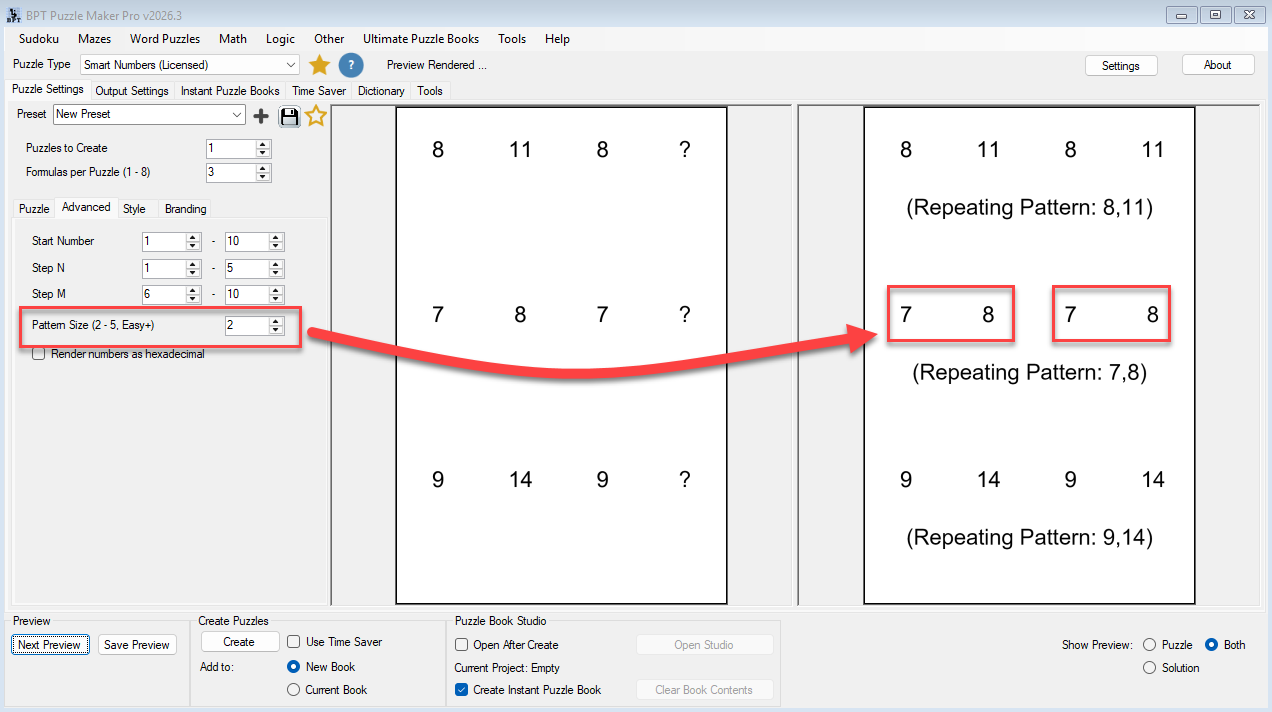1272x712 pixels.
Task: Click the puzzle preview page thumbnail
Action: pos(561,355)
